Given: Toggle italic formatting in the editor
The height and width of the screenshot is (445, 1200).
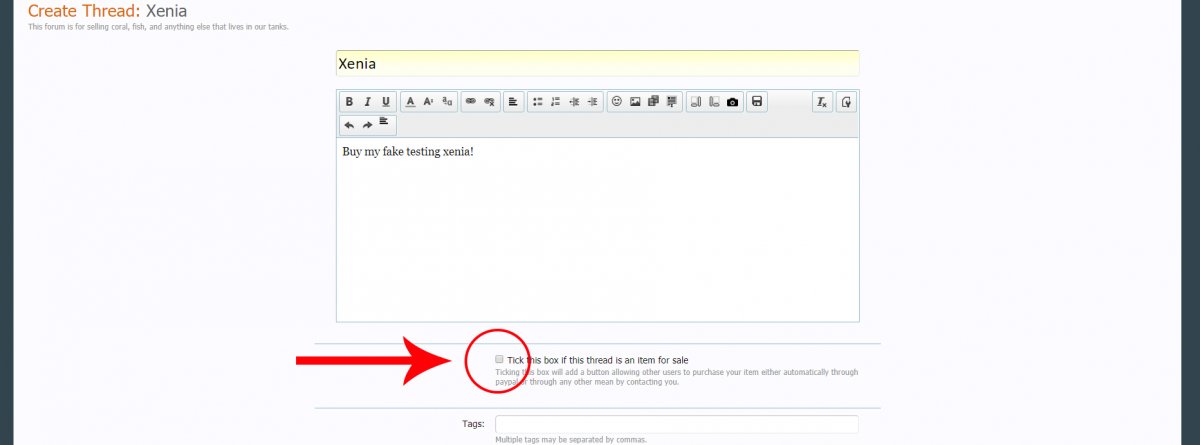Looking at the screenshot, I should click(x=367, y=102).
